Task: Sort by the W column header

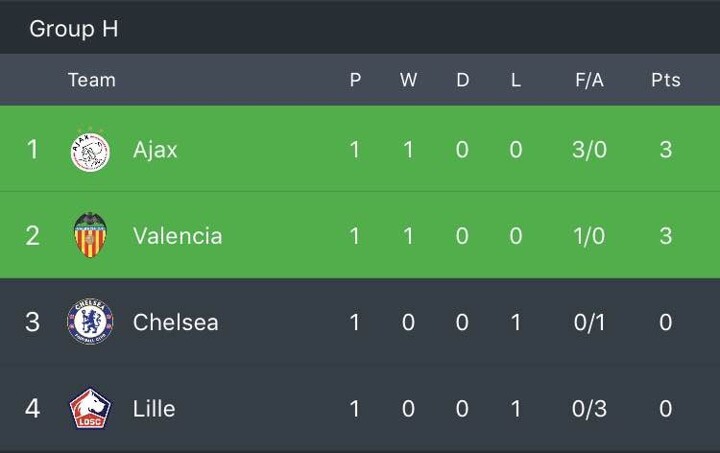Action: click(x=408, y=80)
